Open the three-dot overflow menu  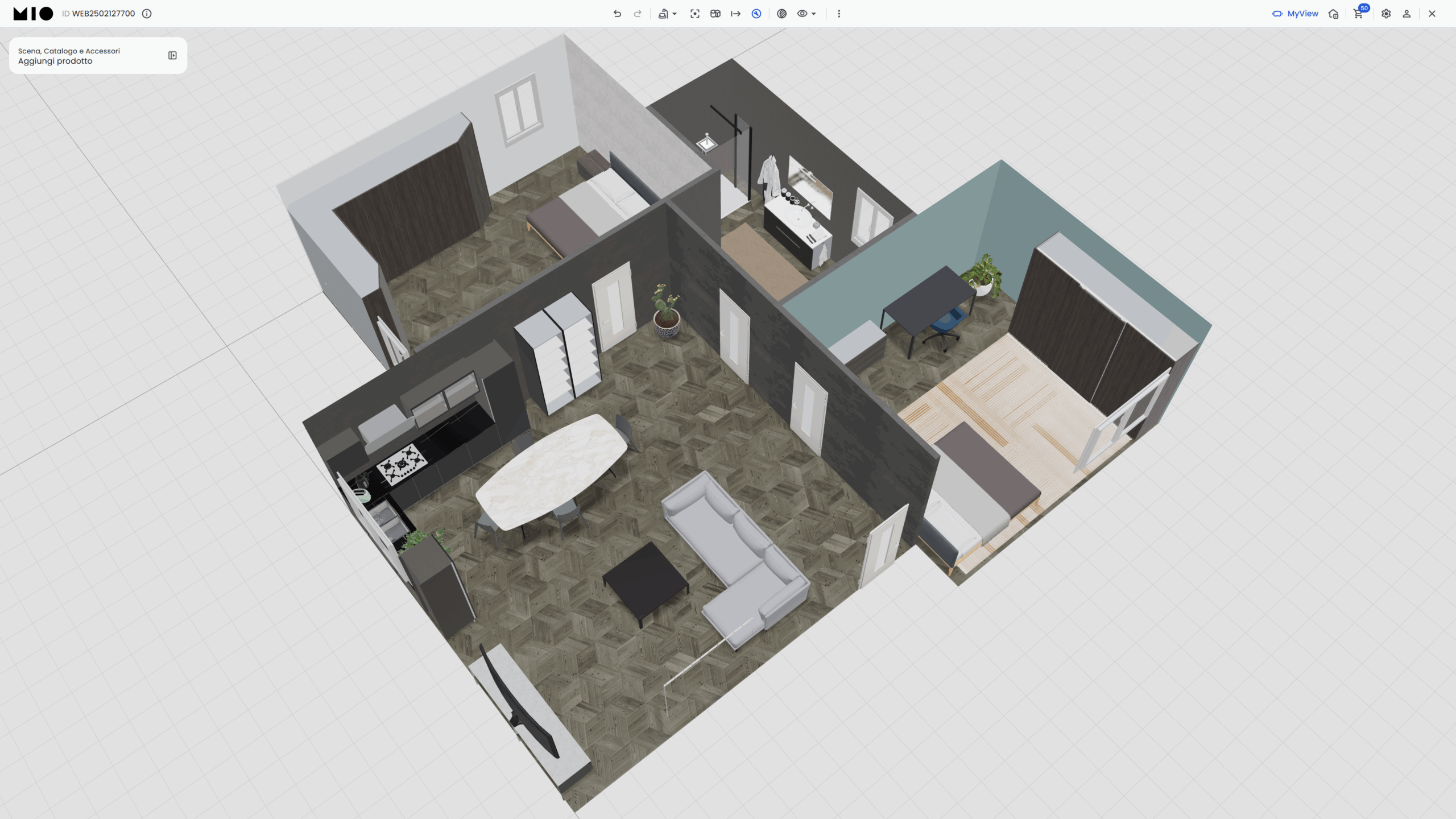coord(839,14)
